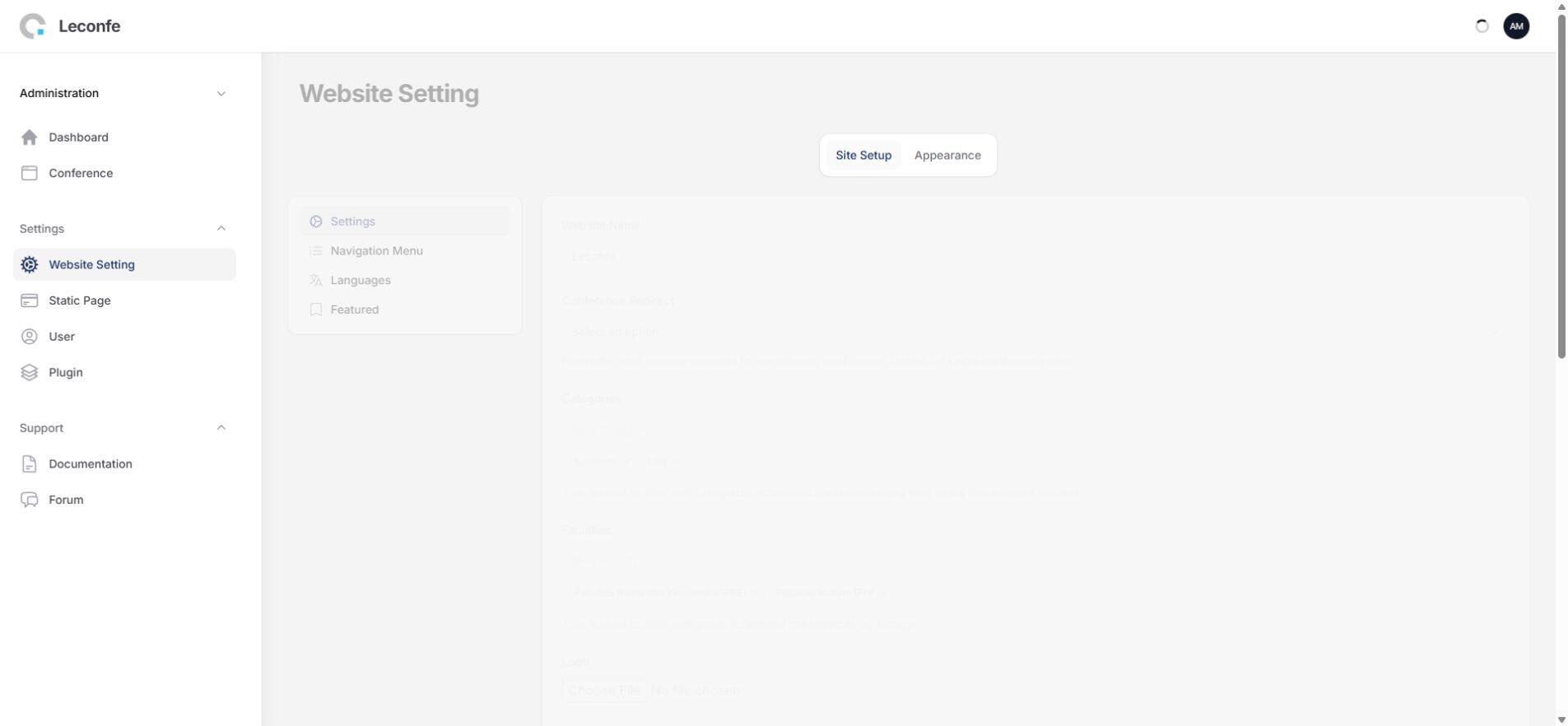Click the loading spinner indicator
Image resolution: width=1568 pixels, height=726 pixels.
[x=1482, y=26]
